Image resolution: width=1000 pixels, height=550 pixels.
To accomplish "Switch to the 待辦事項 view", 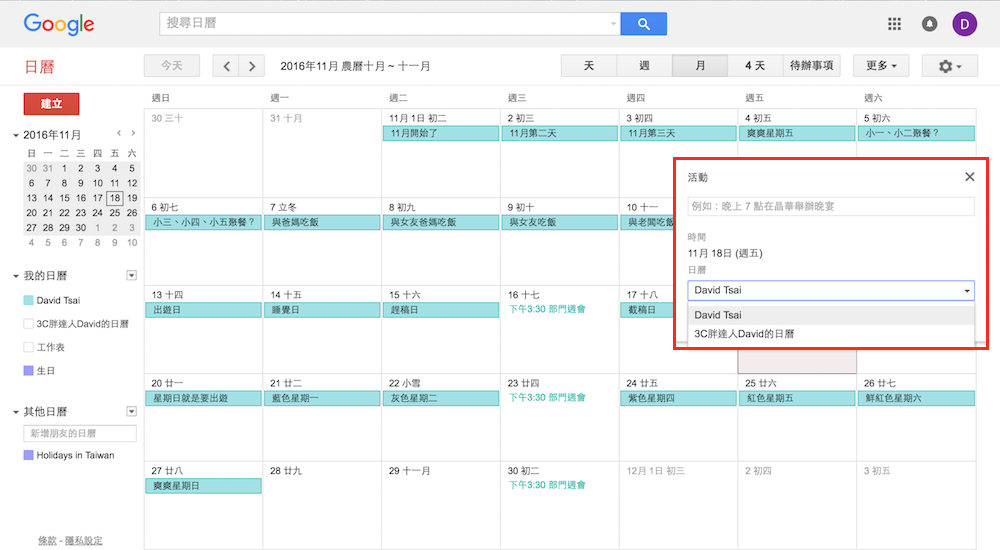I will coord(811,66).
